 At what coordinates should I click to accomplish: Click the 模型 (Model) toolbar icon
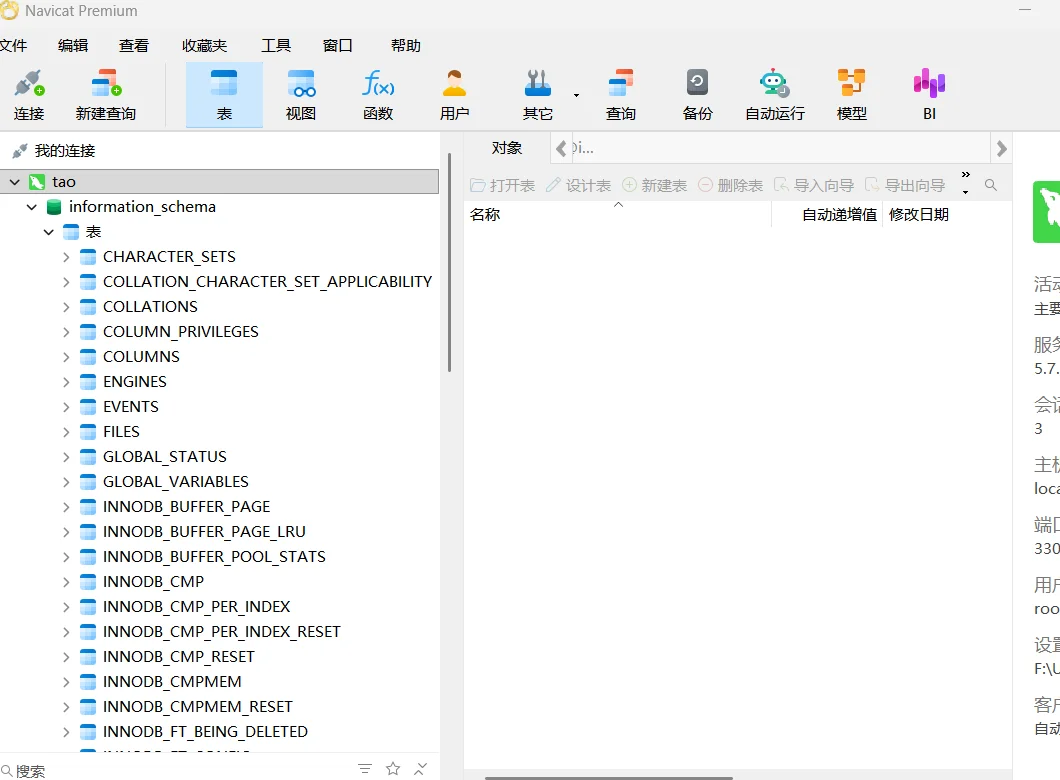pos(851,94)
